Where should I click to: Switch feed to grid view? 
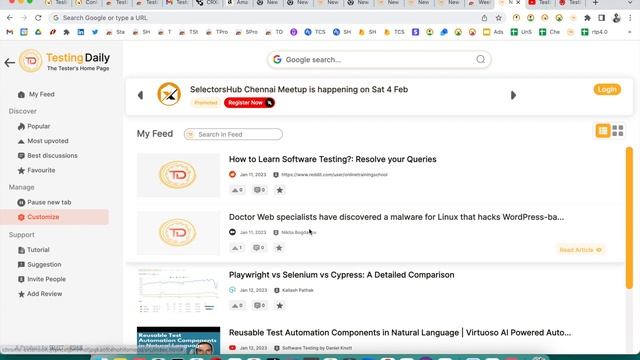[x=618, y=131]
